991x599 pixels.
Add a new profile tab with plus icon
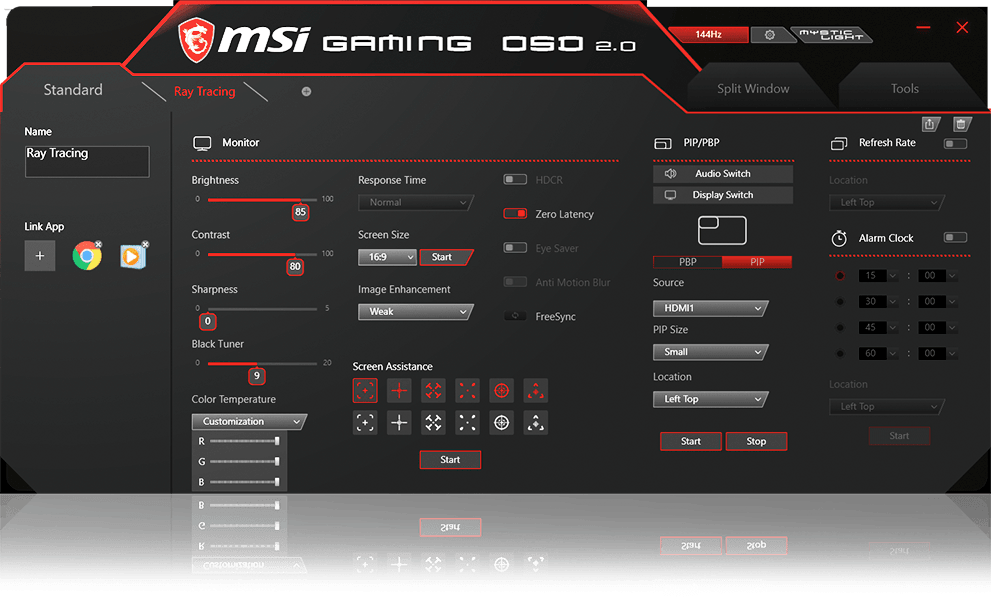(306, 91)
